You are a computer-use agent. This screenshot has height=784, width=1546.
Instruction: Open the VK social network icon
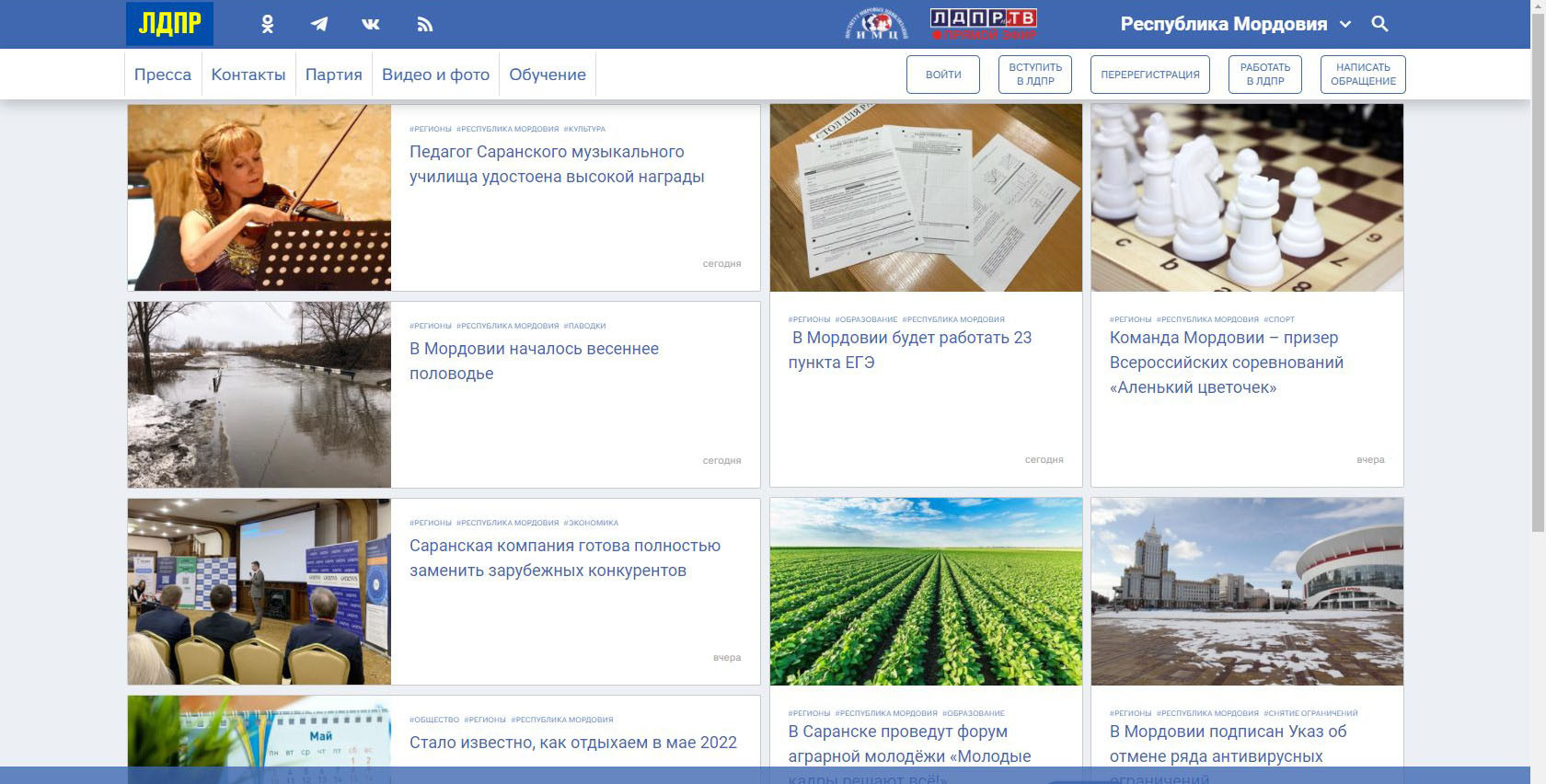[x=371, y=25]
